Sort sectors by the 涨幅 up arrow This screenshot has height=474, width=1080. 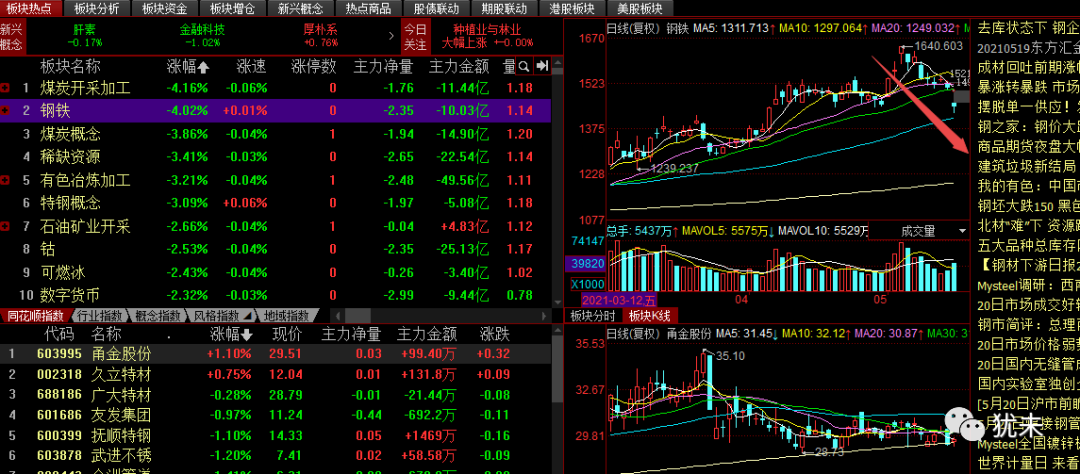(202, 67)
